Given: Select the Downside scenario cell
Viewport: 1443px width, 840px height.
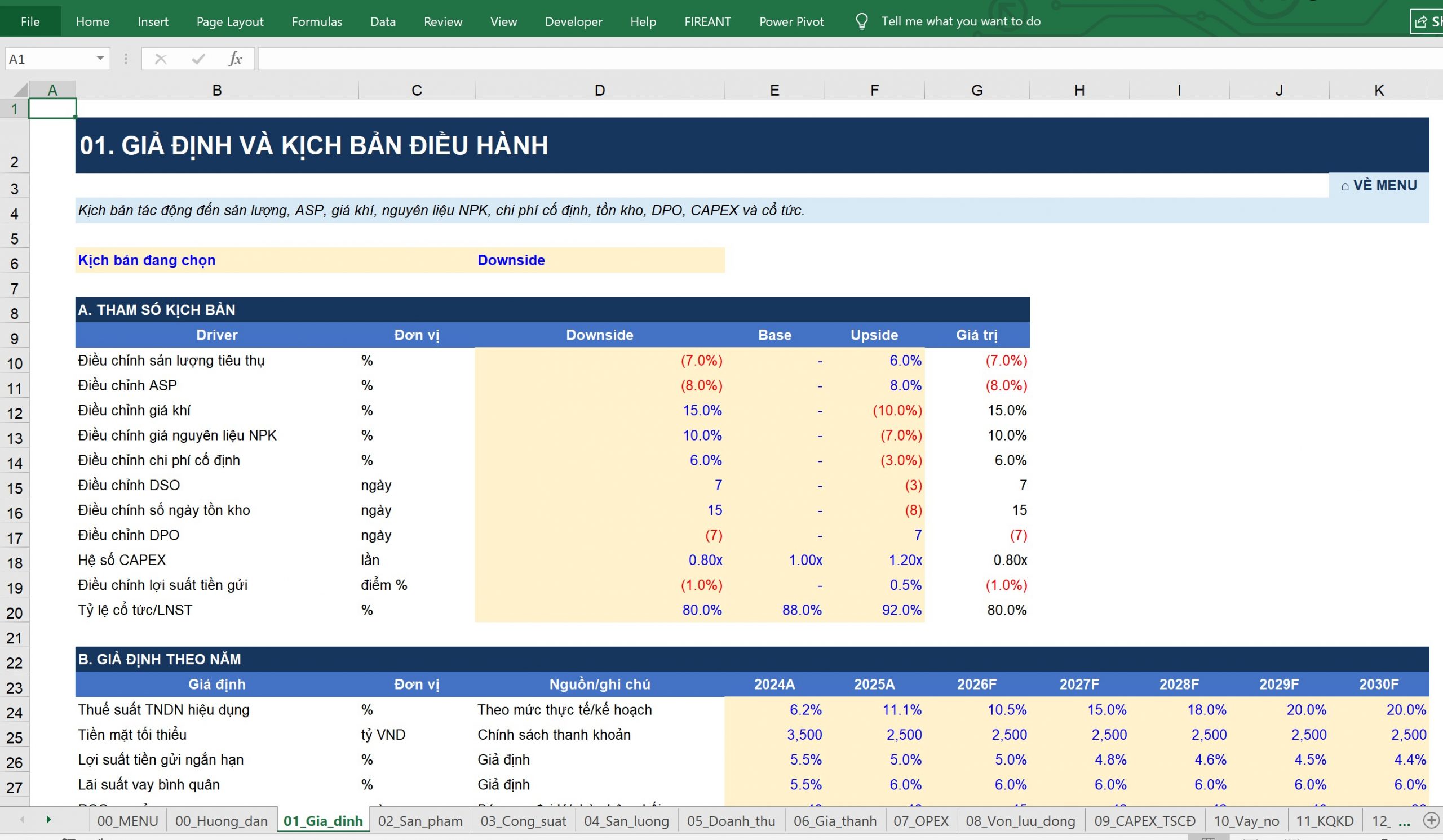Looking at the screenshot, I should tap(600, 260).
